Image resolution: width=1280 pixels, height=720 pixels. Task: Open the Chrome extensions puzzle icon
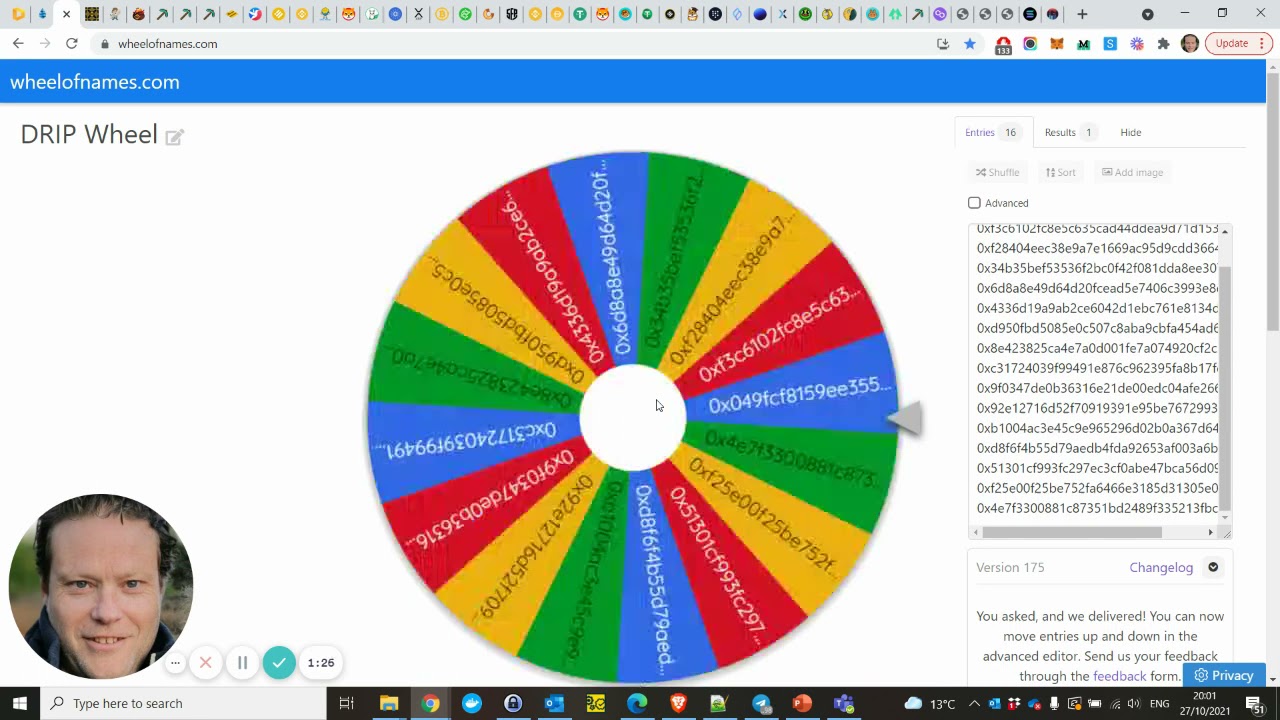pos(1163,43)
